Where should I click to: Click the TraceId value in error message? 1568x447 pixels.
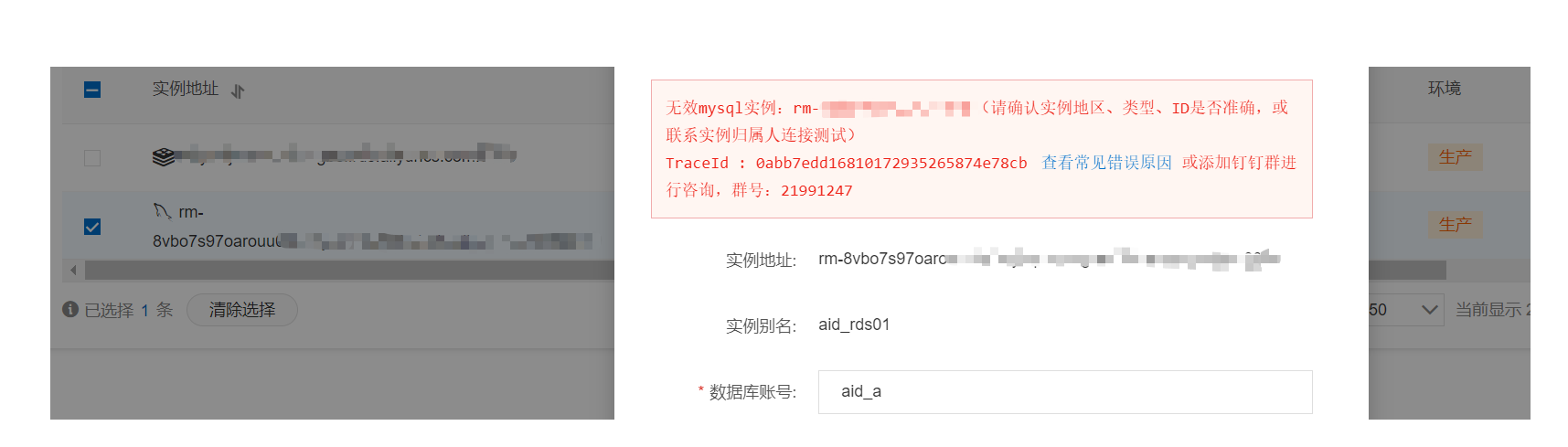[891, 163]
